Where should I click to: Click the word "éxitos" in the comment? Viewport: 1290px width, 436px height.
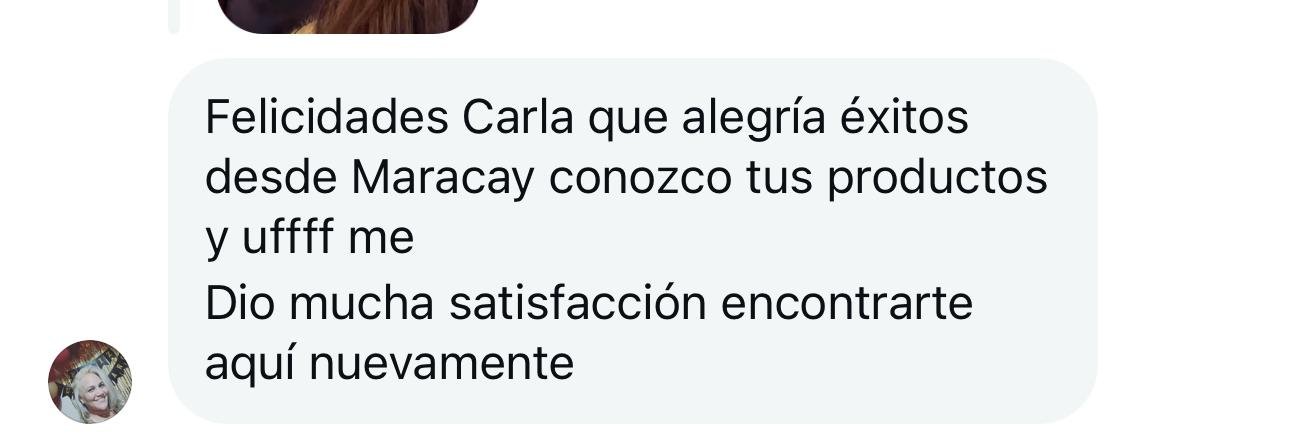(x=904, y=118)
